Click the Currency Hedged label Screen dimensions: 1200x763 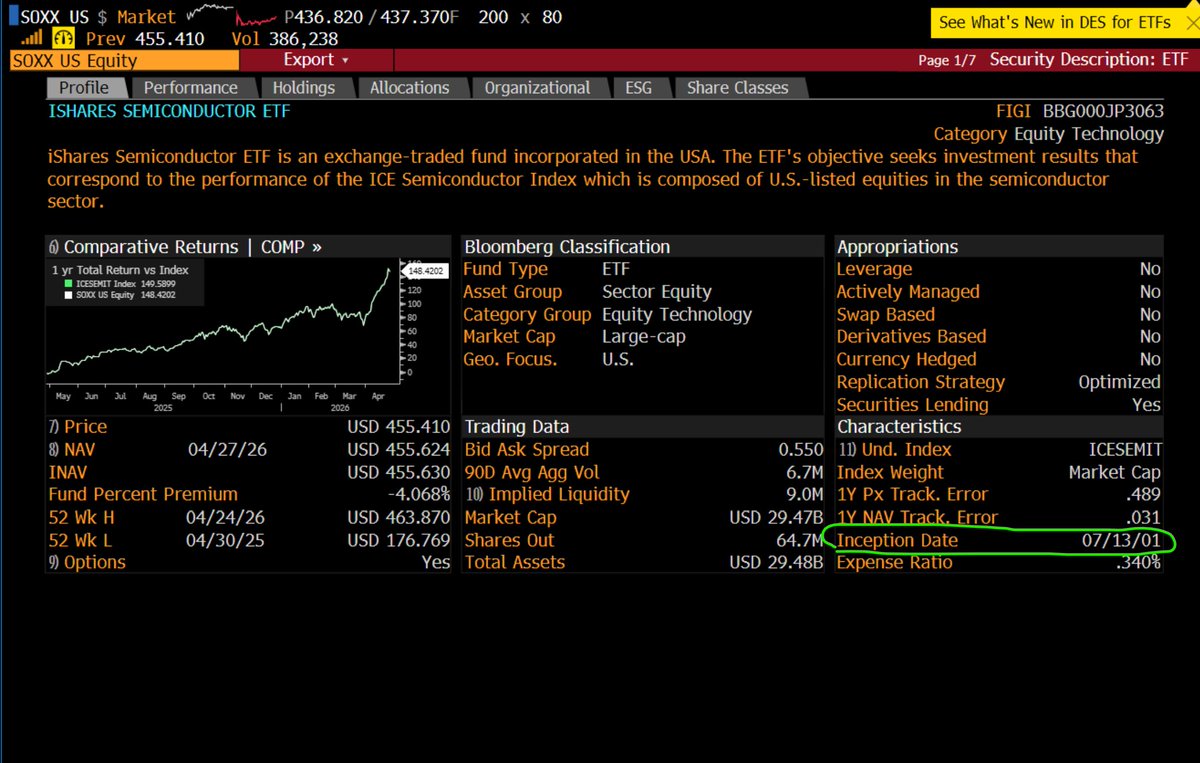click(906, 359)
